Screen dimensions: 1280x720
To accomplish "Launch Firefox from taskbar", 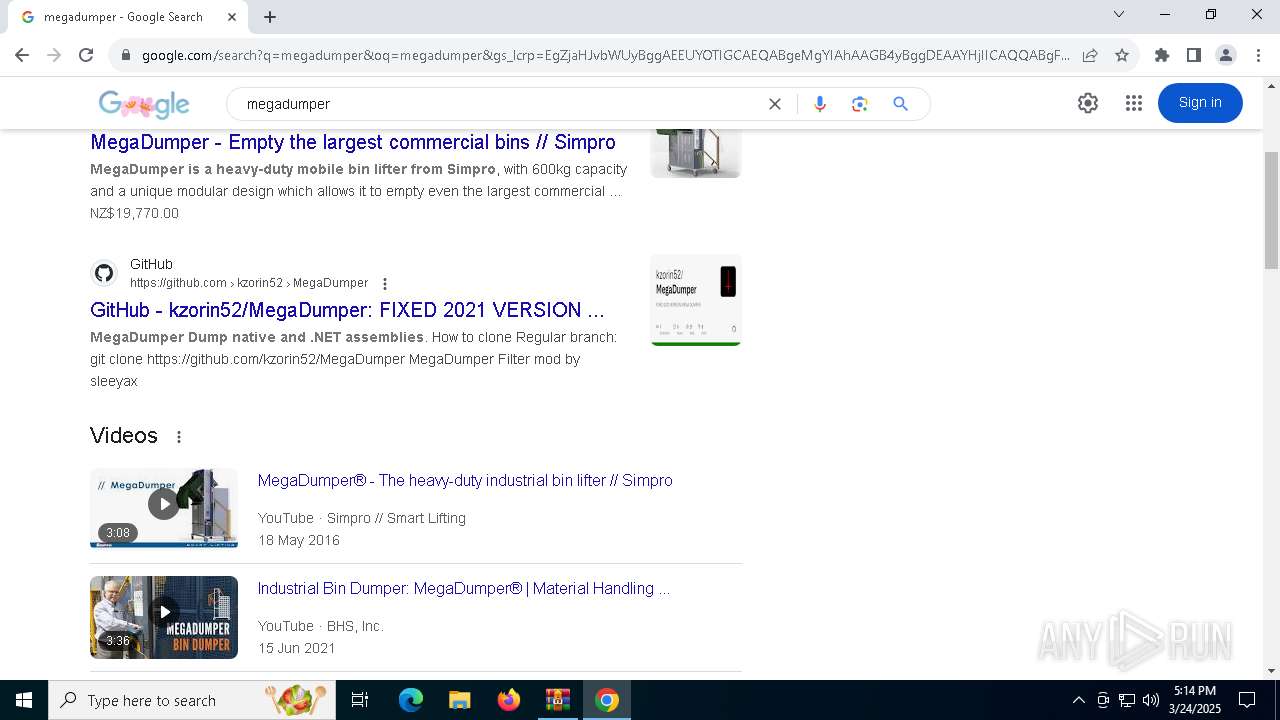I will [x=508, y=700].
